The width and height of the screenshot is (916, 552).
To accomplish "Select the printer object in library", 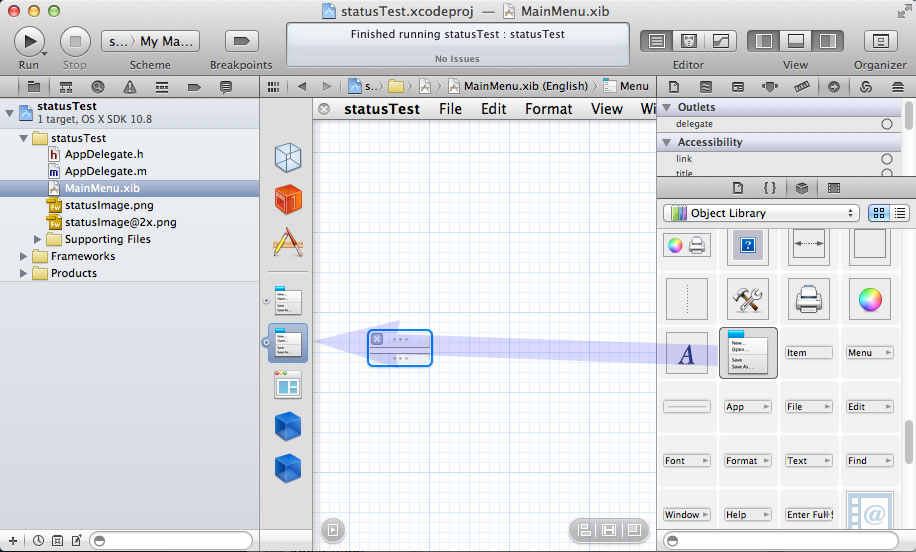I will point(809,300).
